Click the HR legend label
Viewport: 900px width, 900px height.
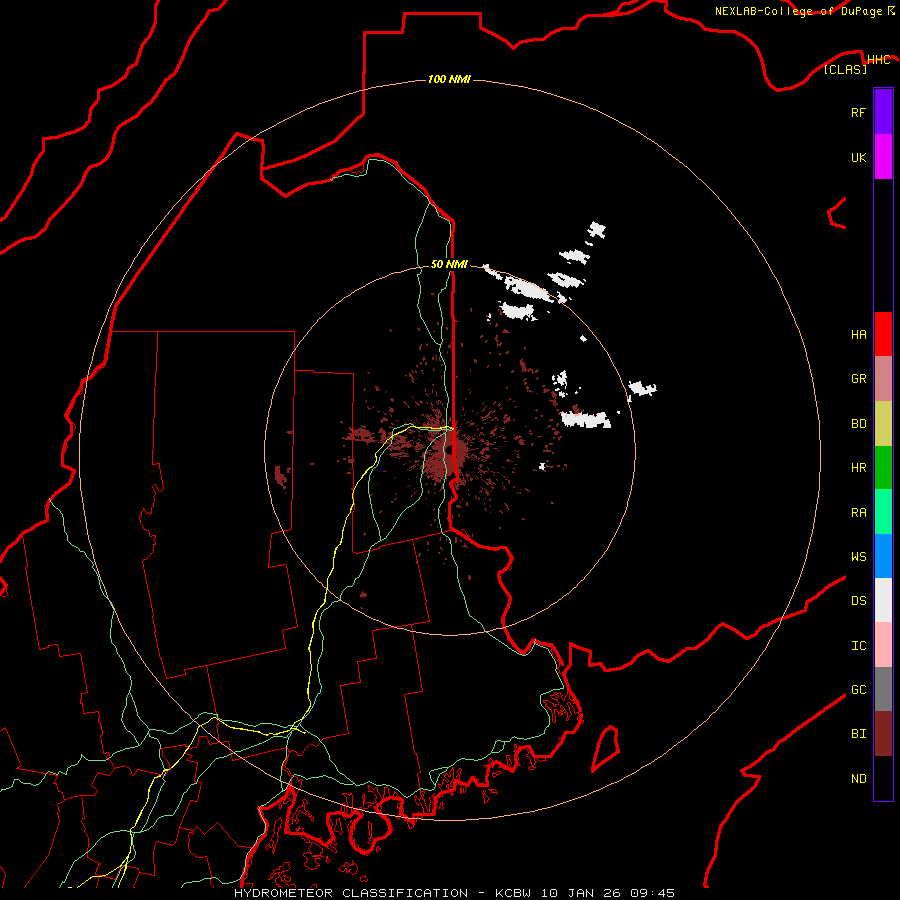(859, 468)
